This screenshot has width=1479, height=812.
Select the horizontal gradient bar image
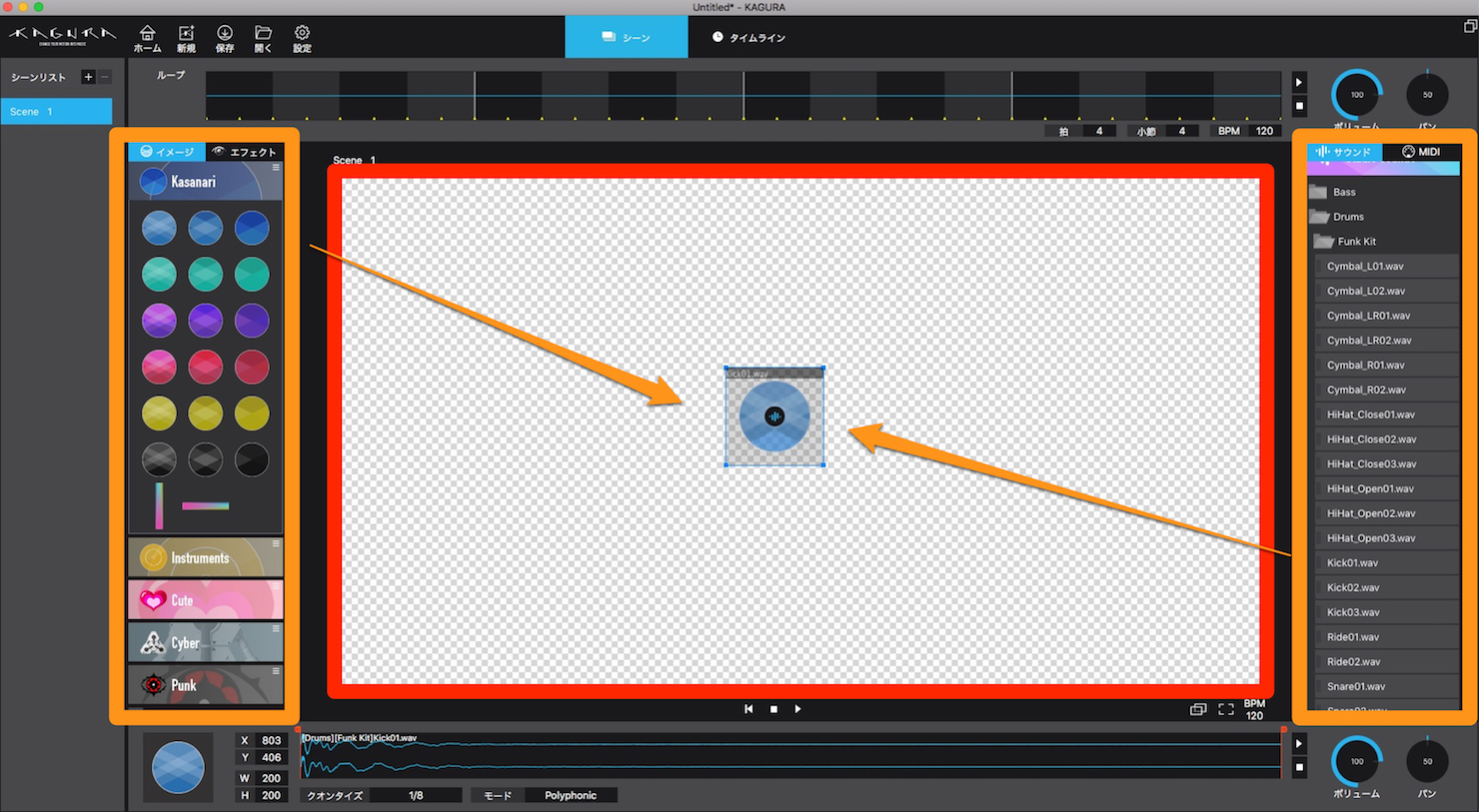205,505
